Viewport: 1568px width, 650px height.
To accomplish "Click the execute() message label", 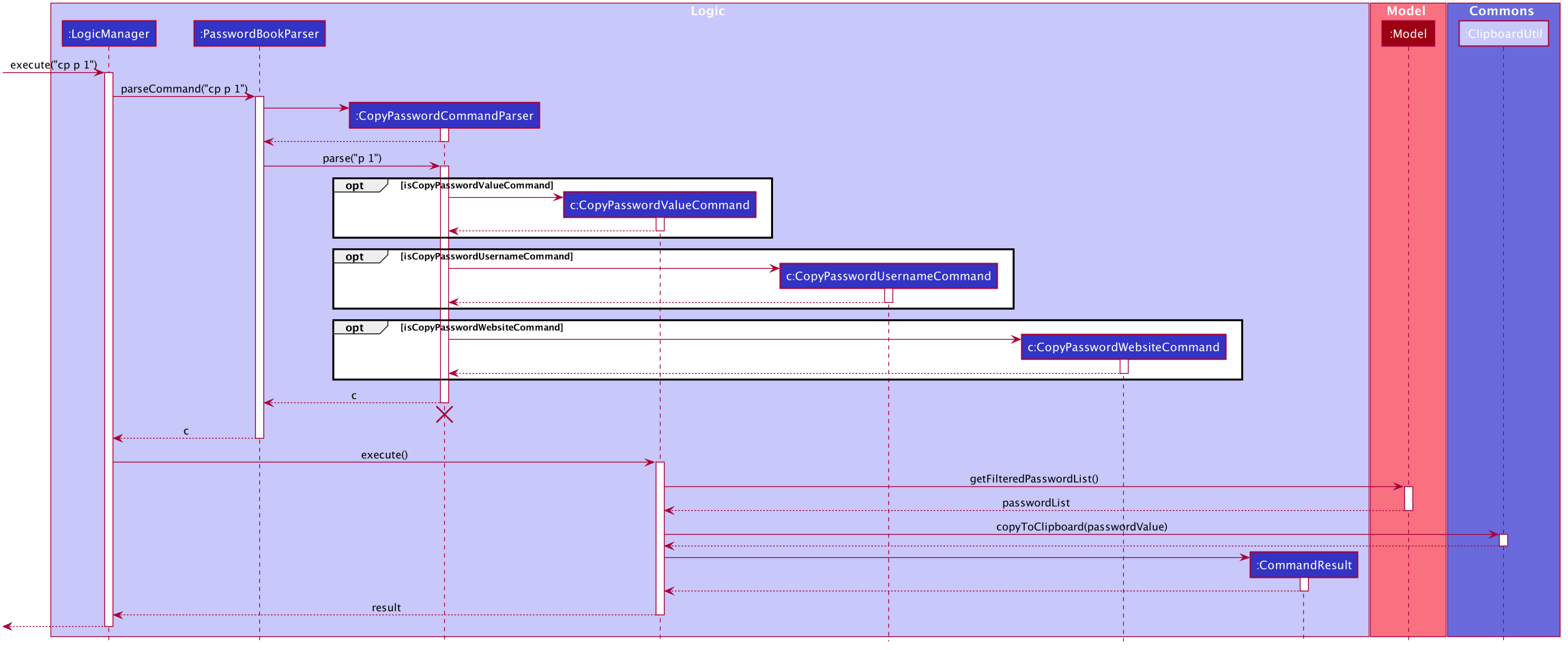I will (385, 455).
